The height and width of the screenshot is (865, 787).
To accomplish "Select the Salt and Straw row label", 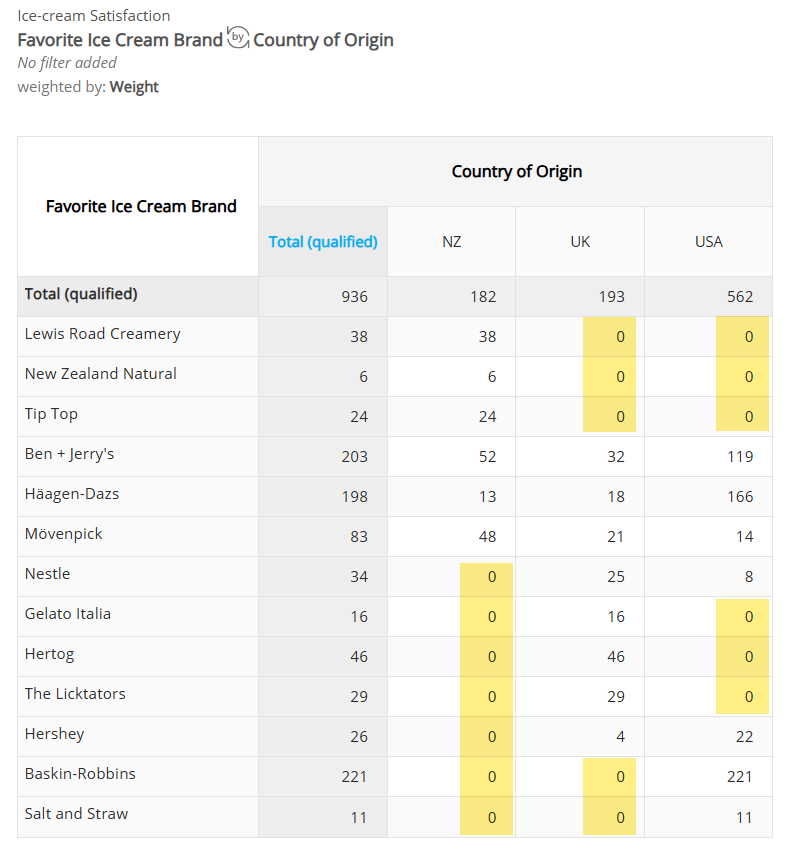I will (76, 814).
